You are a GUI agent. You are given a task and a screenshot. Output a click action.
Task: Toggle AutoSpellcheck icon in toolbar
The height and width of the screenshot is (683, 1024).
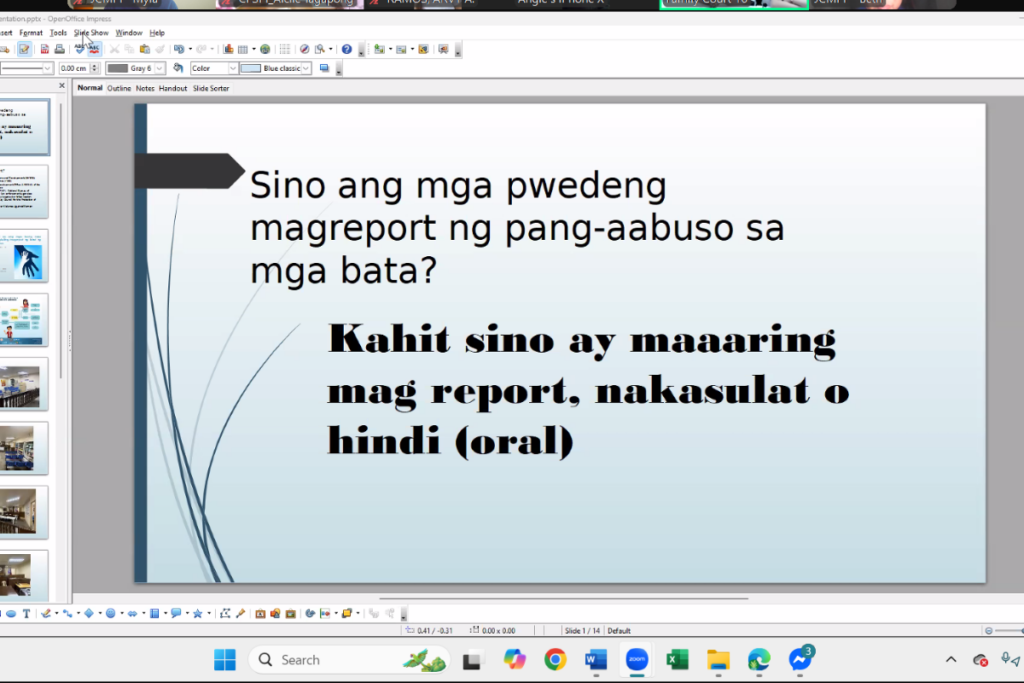94,49
